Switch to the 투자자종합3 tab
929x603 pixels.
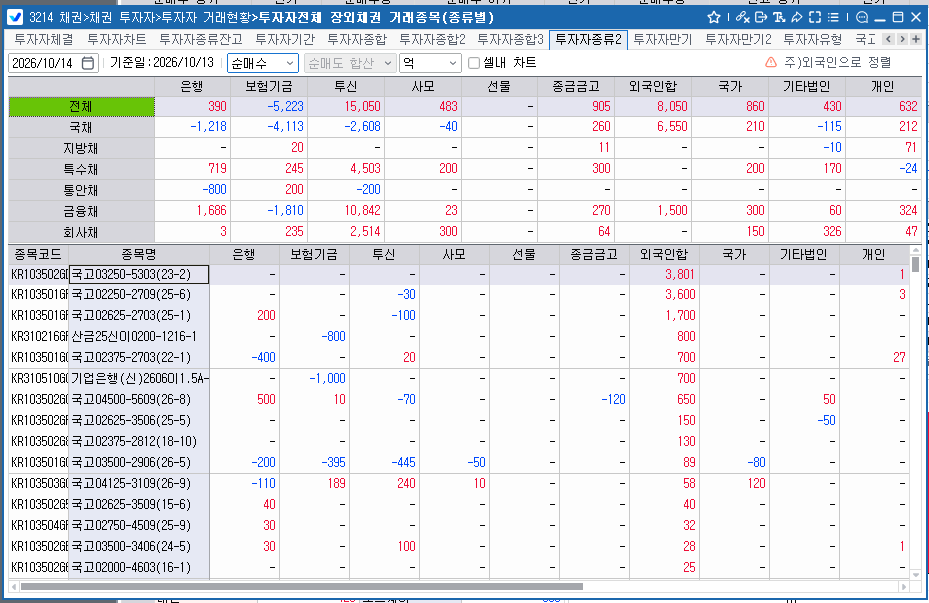(x=511, y=40)
